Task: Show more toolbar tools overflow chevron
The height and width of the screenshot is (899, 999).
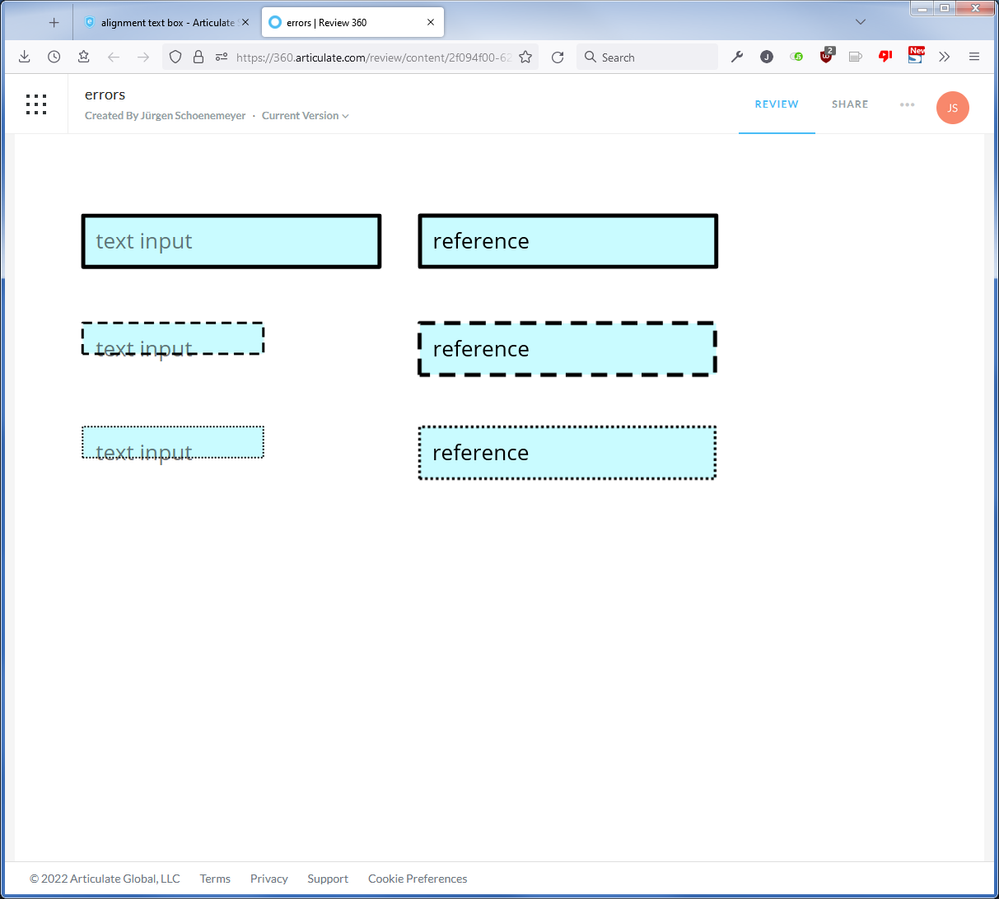Action: (944, 57)
